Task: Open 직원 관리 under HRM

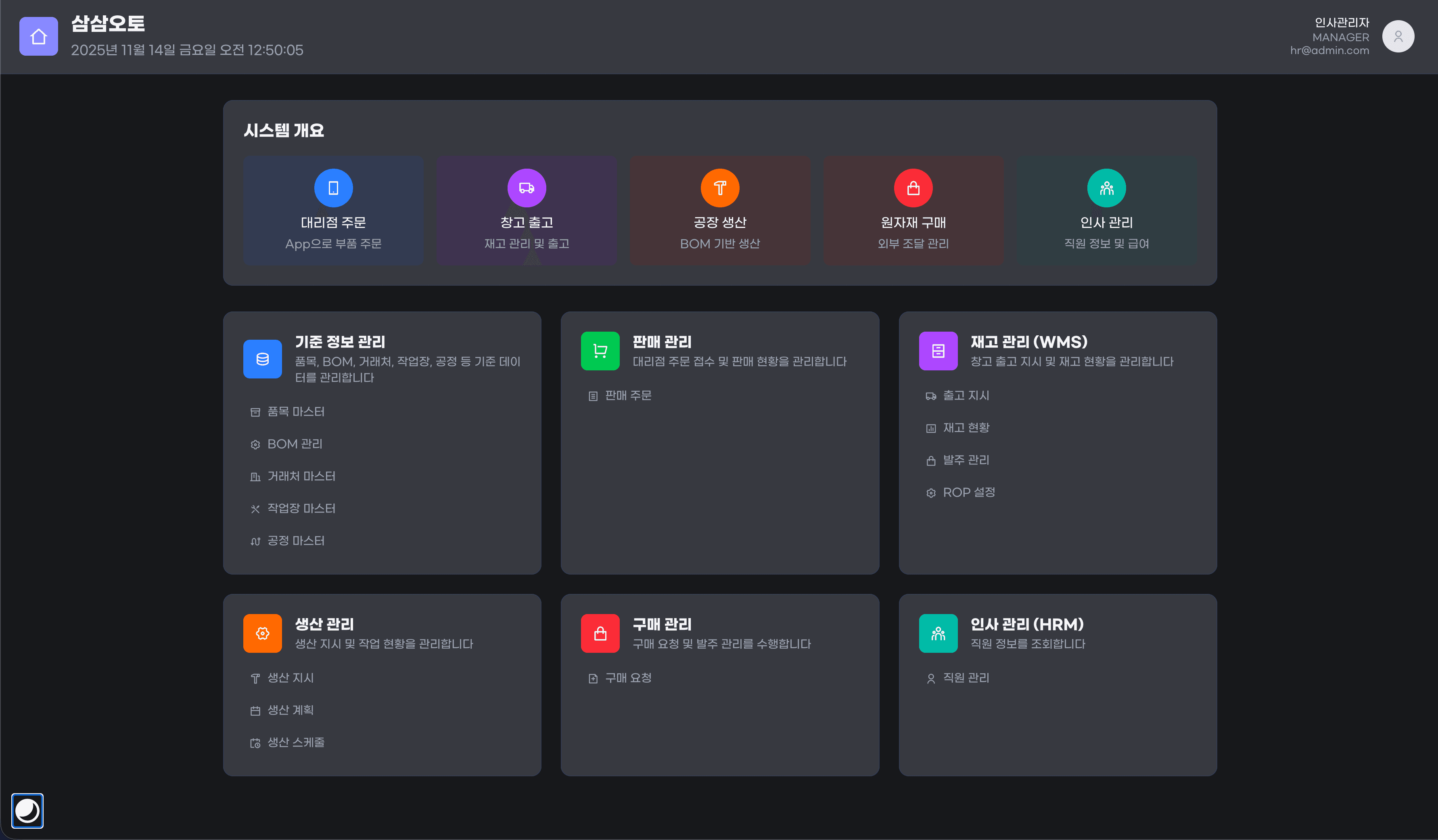Action: point(966,678)
